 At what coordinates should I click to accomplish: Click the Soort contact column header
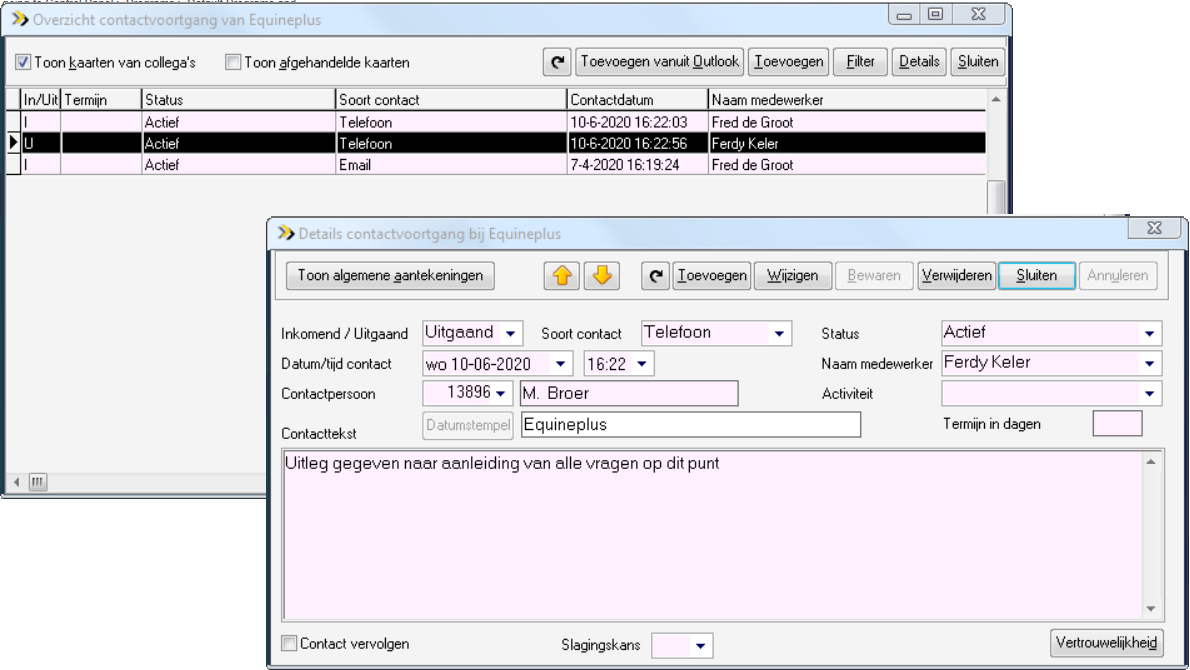click(x=450, y=100)
